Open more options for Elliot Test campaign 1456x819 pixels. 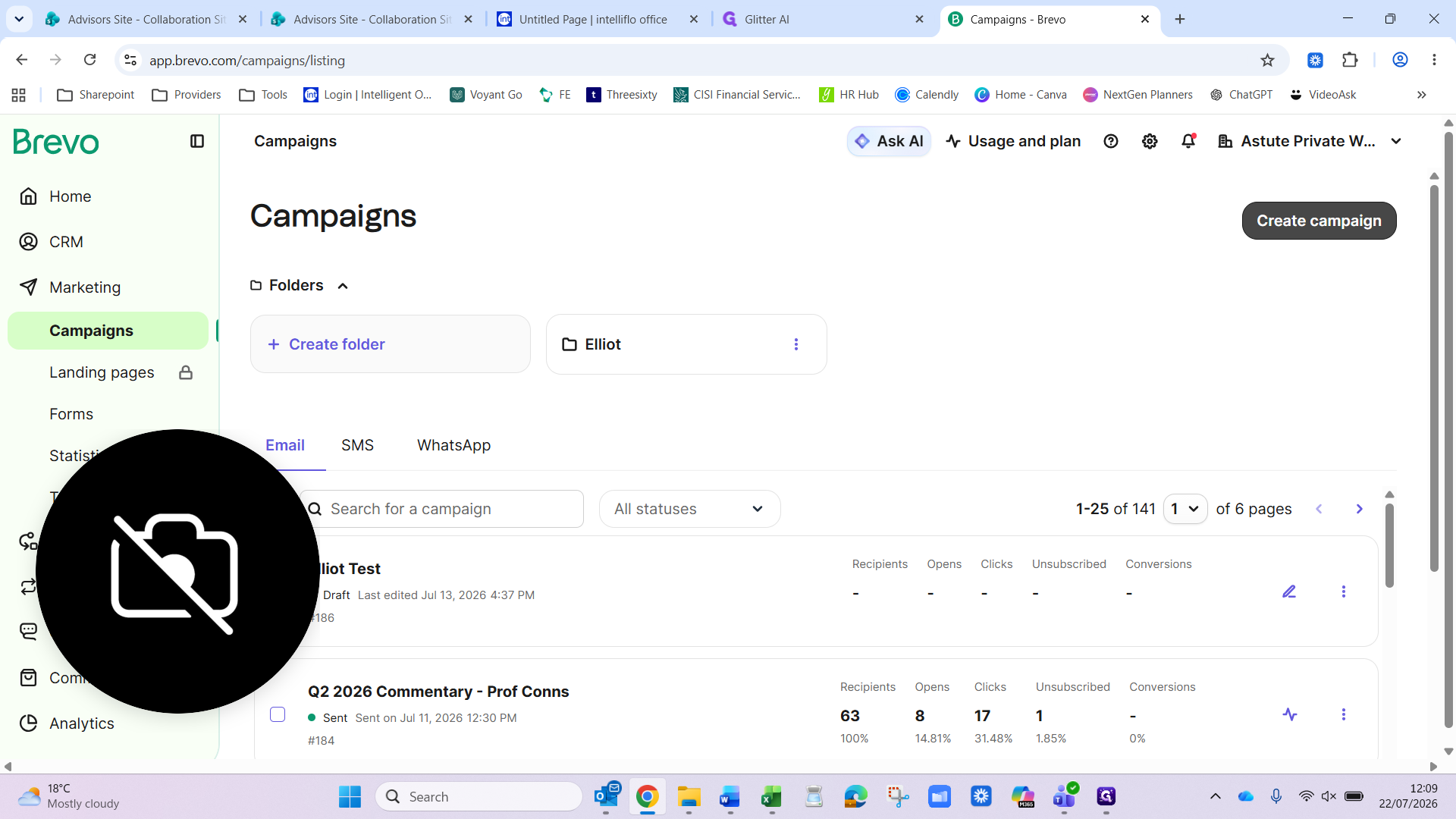1343,591
